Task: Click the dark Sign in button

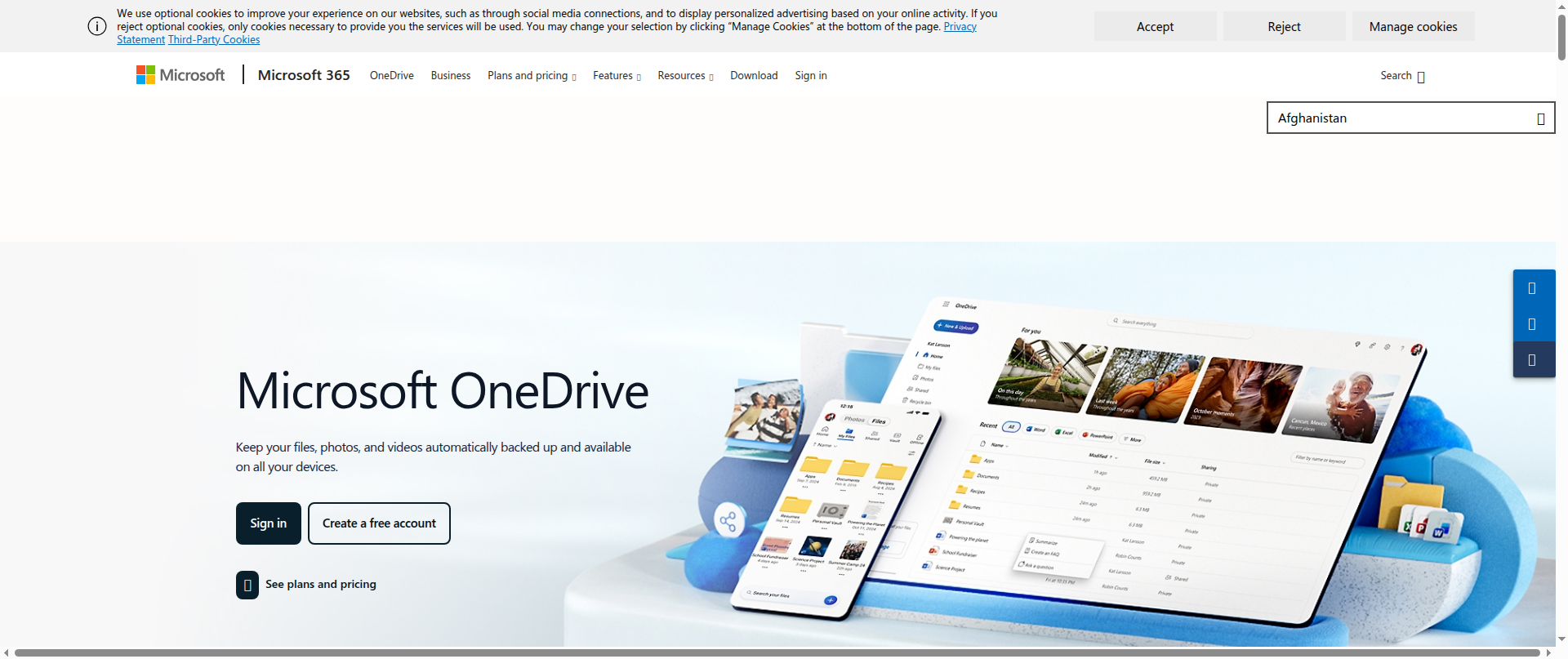Action: [x=269, y=523]
